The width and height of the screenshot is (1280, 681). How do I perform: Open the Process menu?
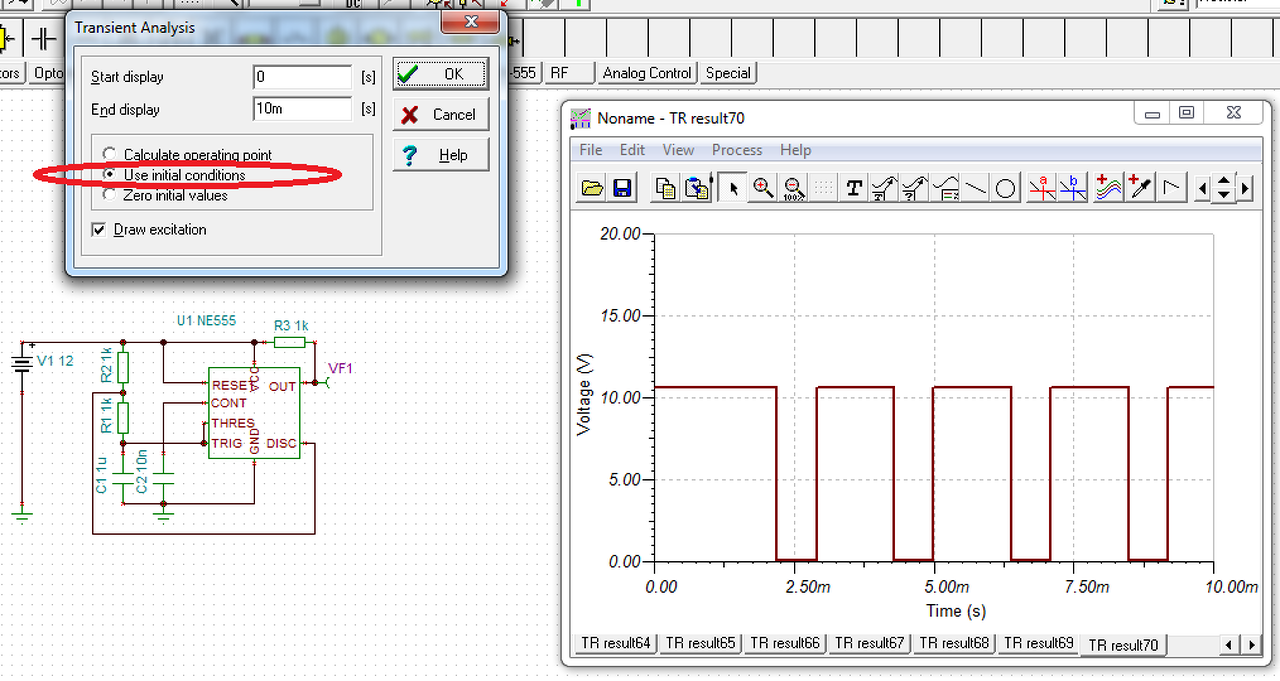coord(737,150)
